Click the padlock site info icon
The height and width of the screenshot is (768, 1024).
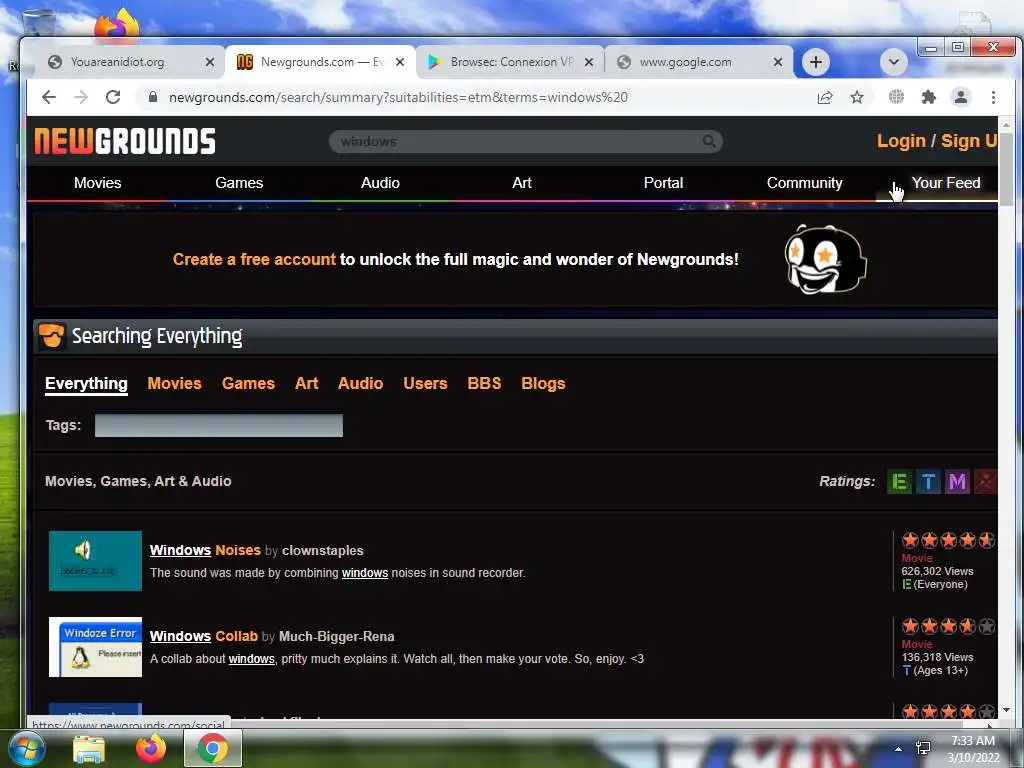tap(153, 97)
